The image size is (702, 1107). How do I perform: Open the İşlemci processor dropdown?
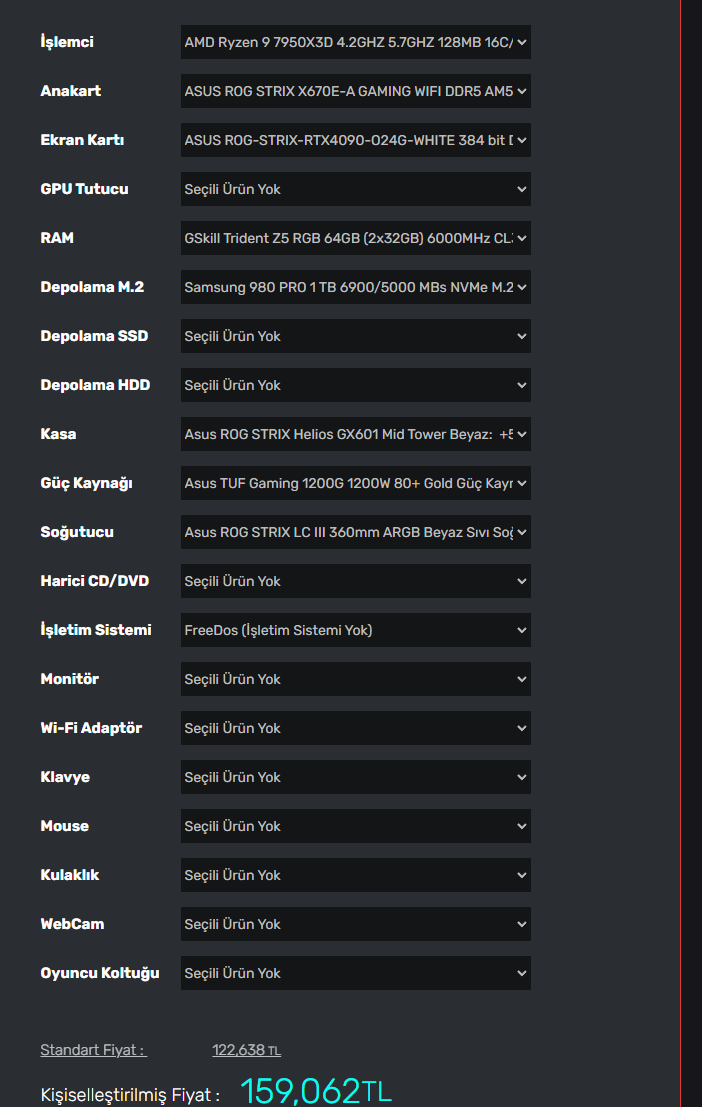click(x=355, y=42)
